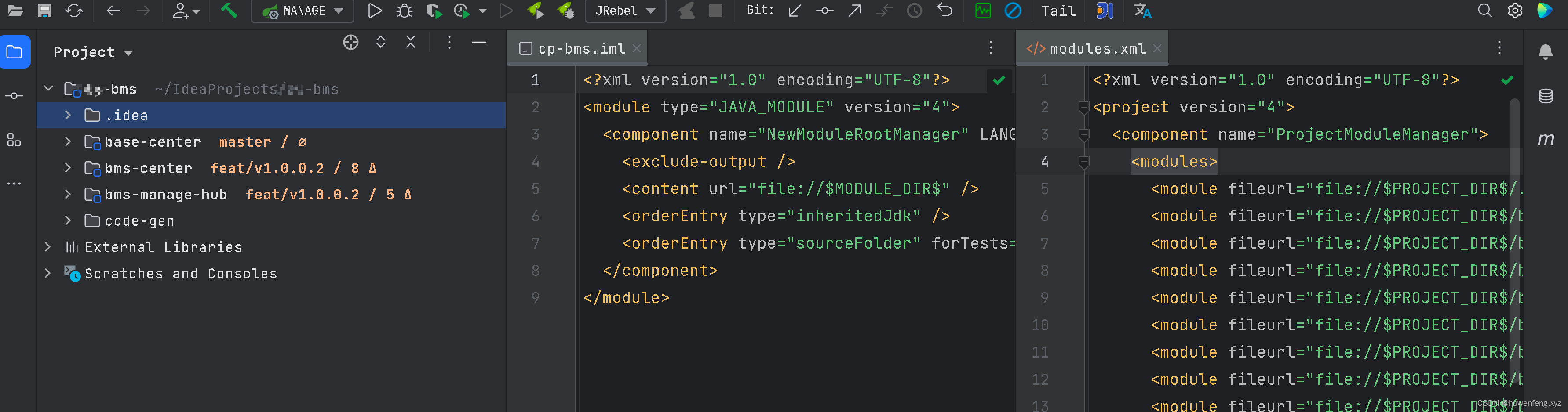Image resolution: width=1568 pixels, height=412 pixels.
Task: Open tab options for modules.xml editor
Action: point(1500,47)
